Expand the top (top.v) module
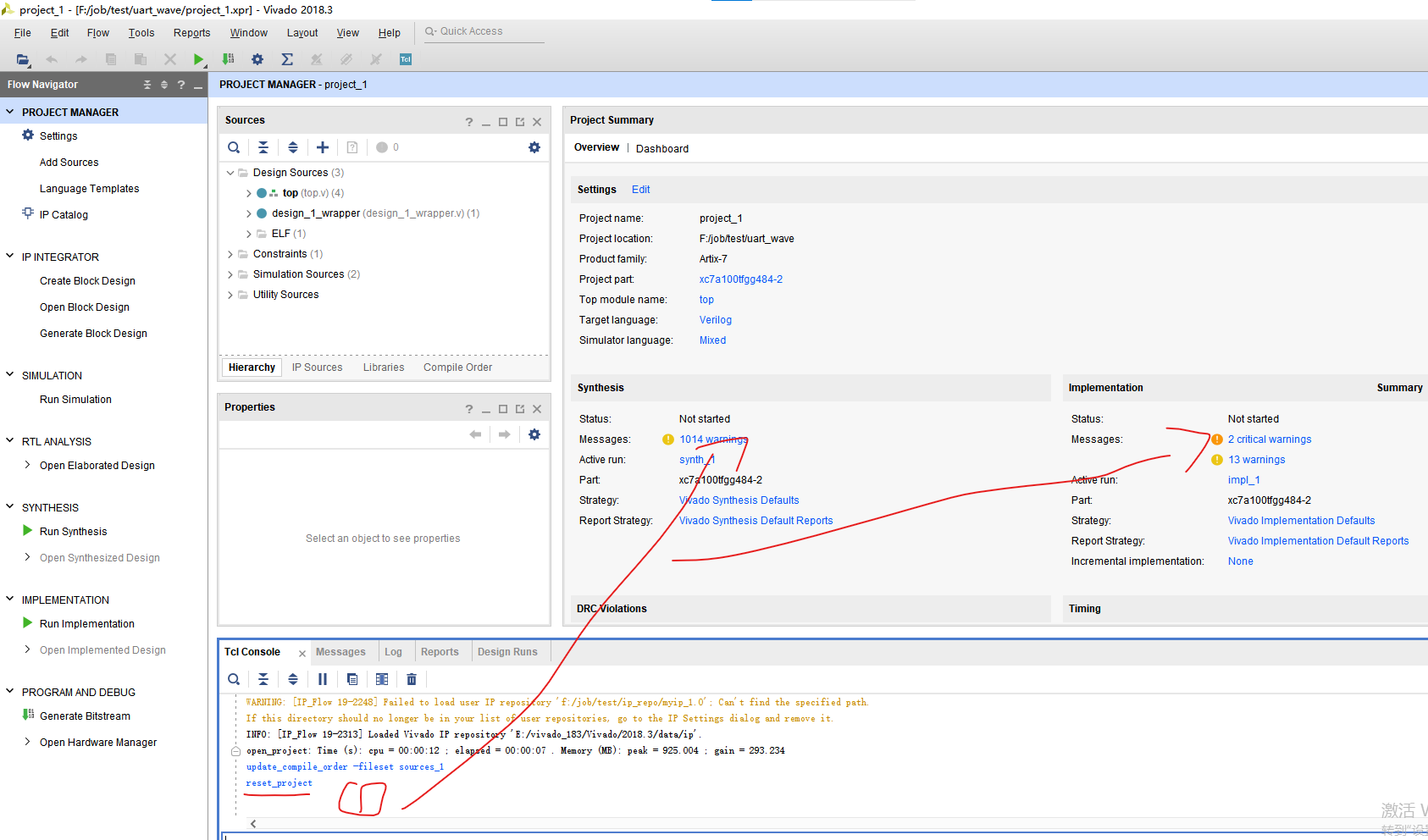This screenshot has width=1428, height=840. pos(248,193)
